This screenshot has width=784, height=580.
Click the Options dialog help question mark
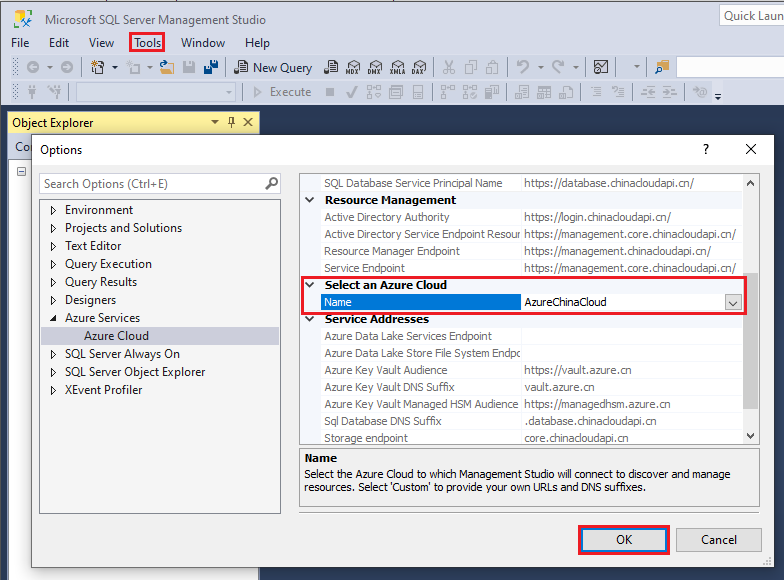(x=706, y=149)
